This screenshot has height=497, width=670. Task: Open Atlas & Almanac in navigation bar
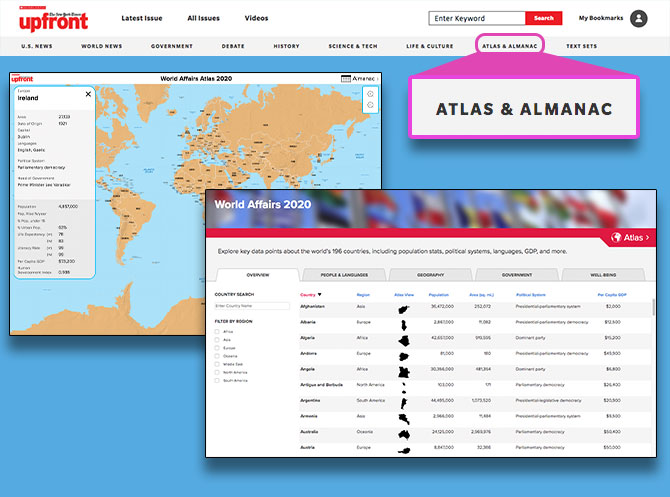pos(510,46)
